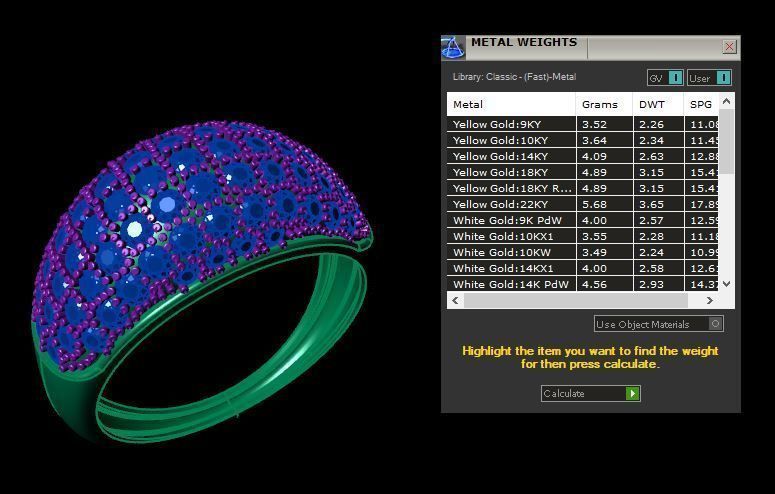This screenshot has height=494, width=775.
Task: Click the horizontal scrollbar thumb
Action: pos(576,300)
